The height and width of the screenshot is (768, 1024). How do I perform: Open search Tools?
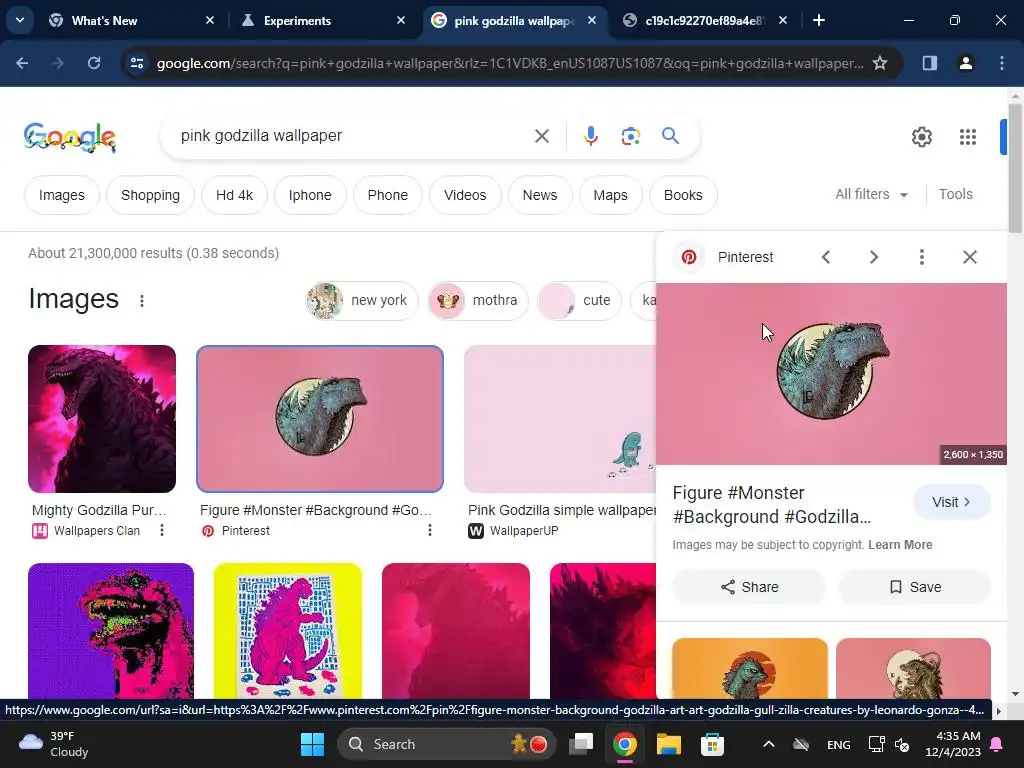coord(955,195)
